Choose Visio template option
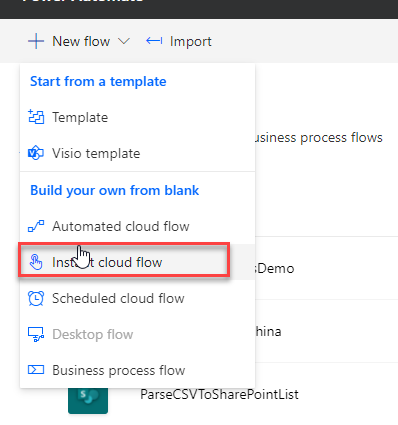 [137, 153]
